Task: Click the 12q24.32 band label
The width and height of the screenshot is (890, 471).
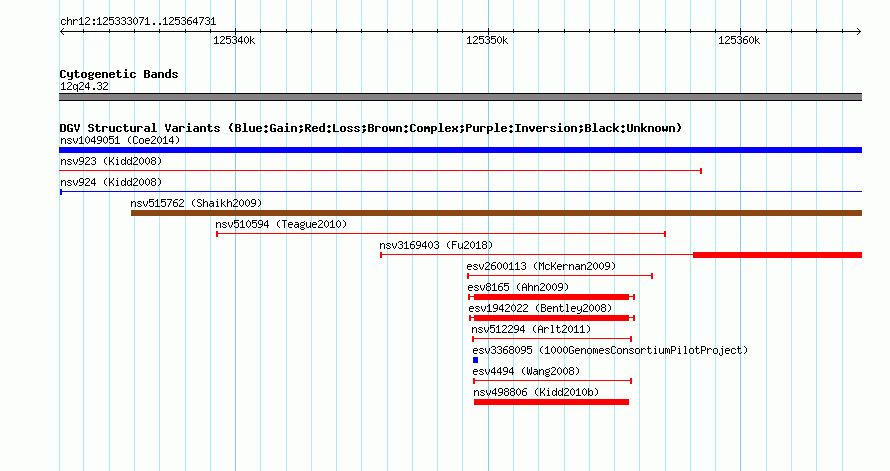Action: click(x=84, y=86)
